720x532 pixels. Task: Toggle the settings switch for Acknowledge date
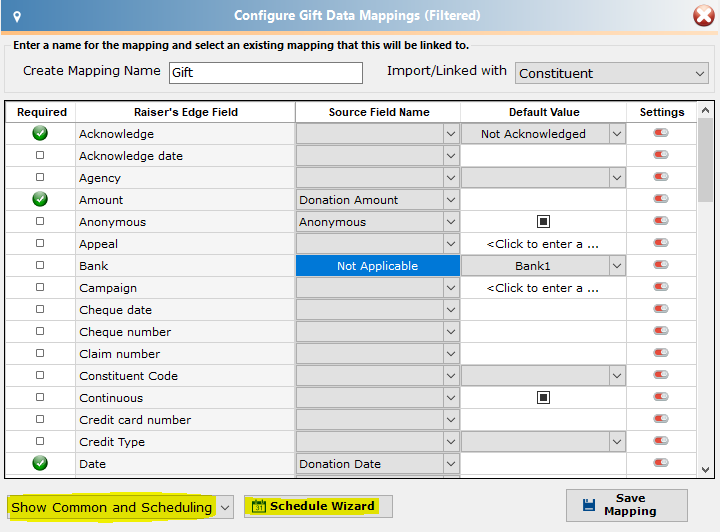pyautogui.click(x=661, y=155)
